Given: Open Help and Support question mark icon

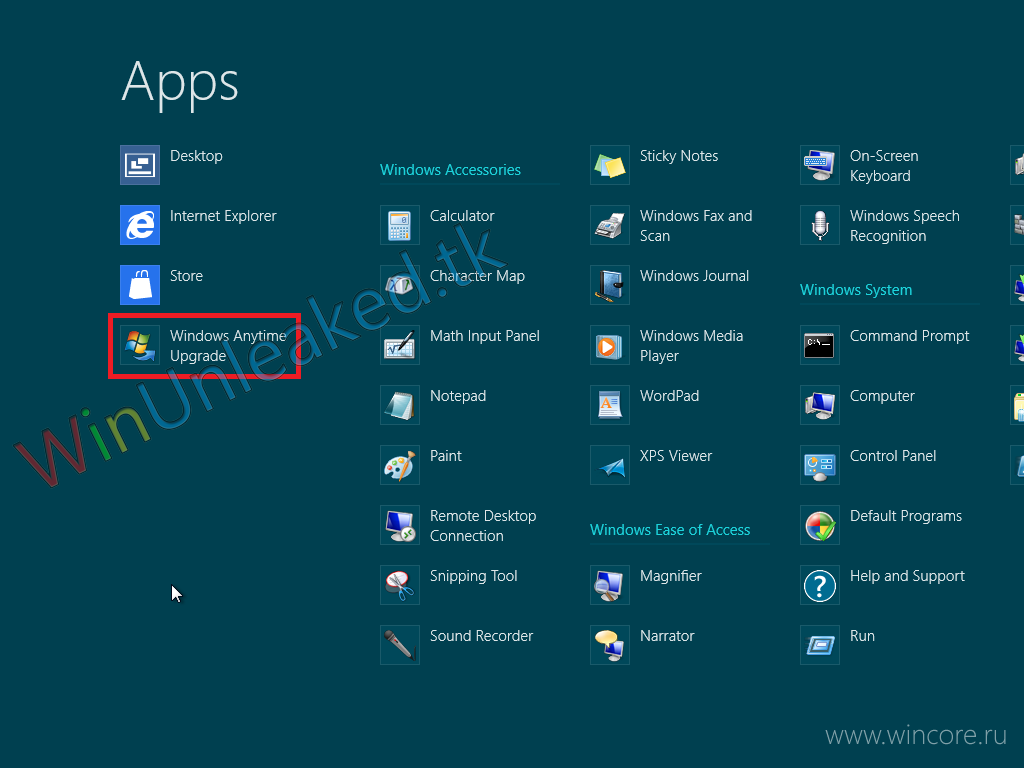Looking at the screenshot, I should (x=820, y=585).
